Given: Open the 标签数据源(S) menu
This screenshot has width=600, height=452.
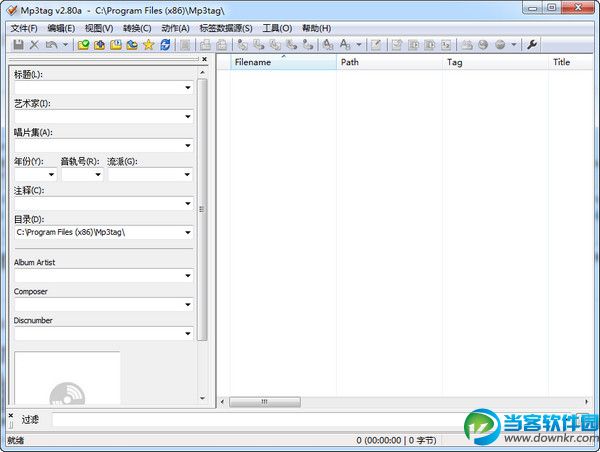Looking at the screenshot, I should tap(226, 28).
